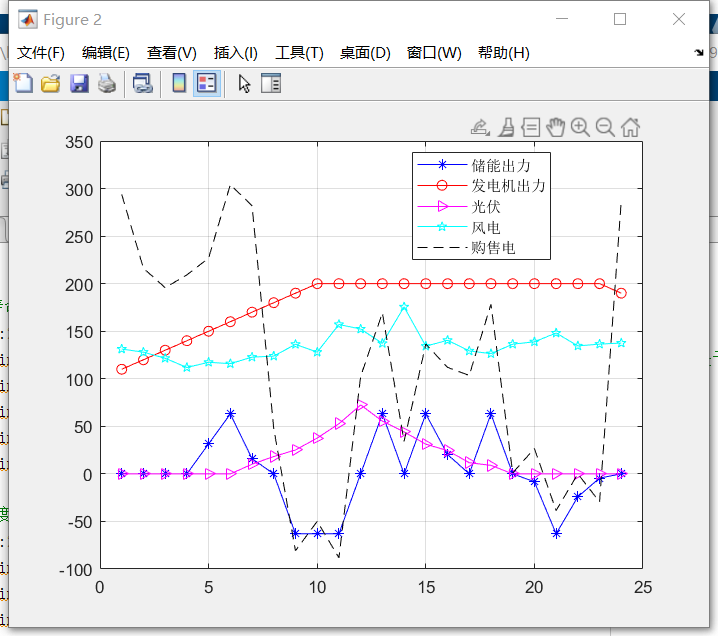Open the Property Inspector icon
718x636 pixels.
271,83
